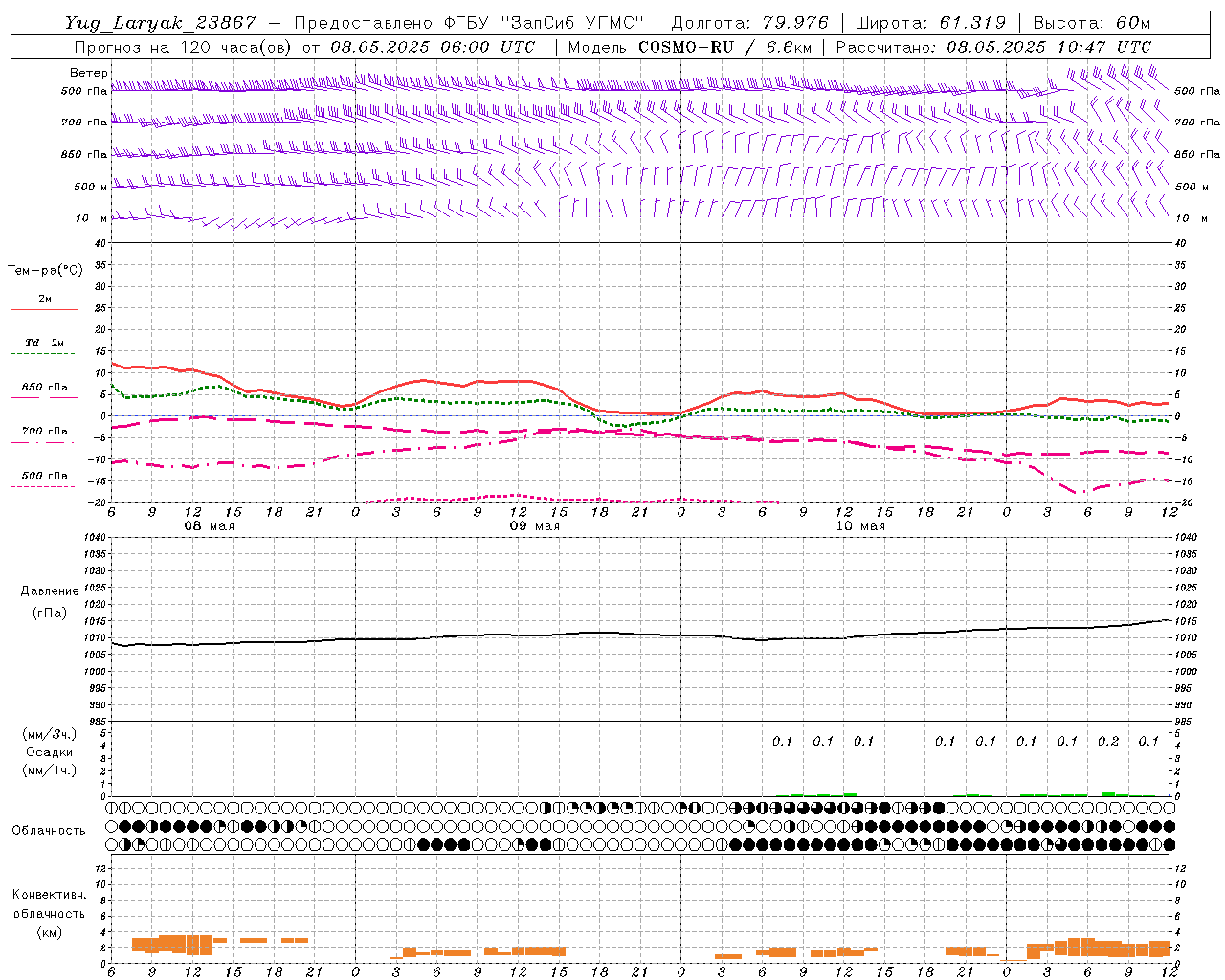
Task: Select the text Предоставлено ФГБУ "ЗапСиб УГМС"
Action: [469, 23]
